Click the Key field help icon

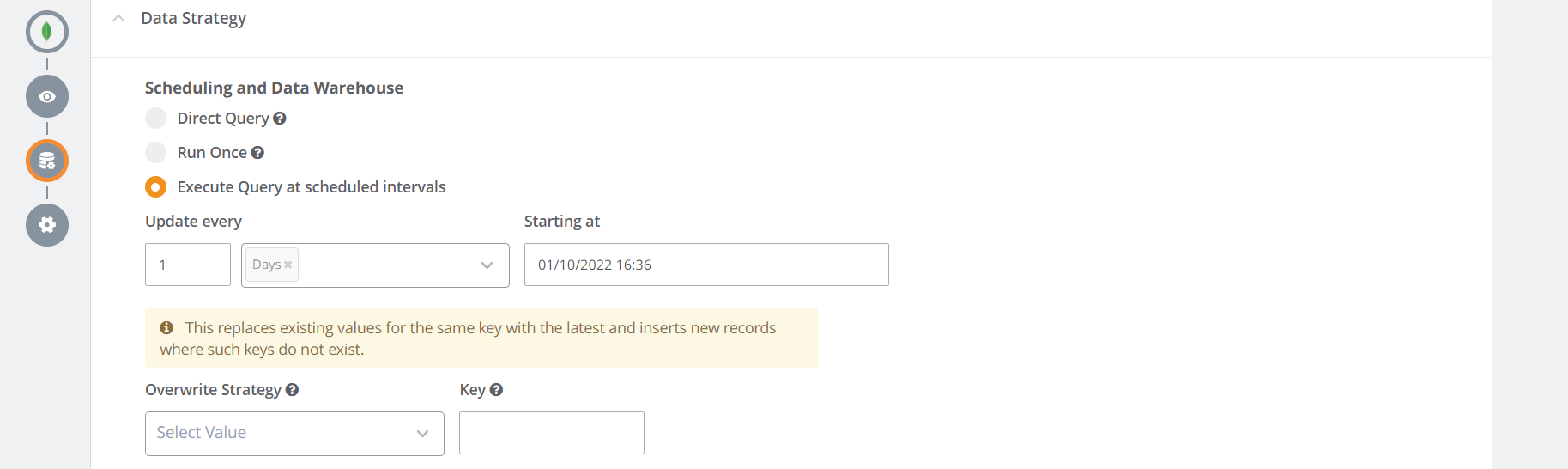pyautogui.click(x=497, y=390)
